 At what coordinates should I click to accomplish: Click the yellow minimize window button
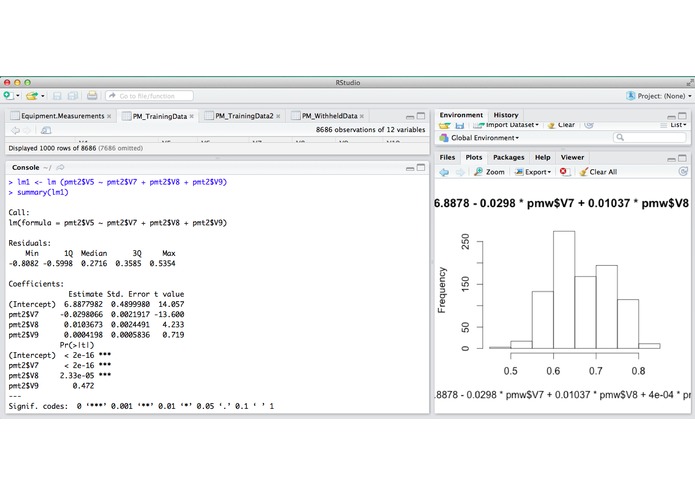17,82
